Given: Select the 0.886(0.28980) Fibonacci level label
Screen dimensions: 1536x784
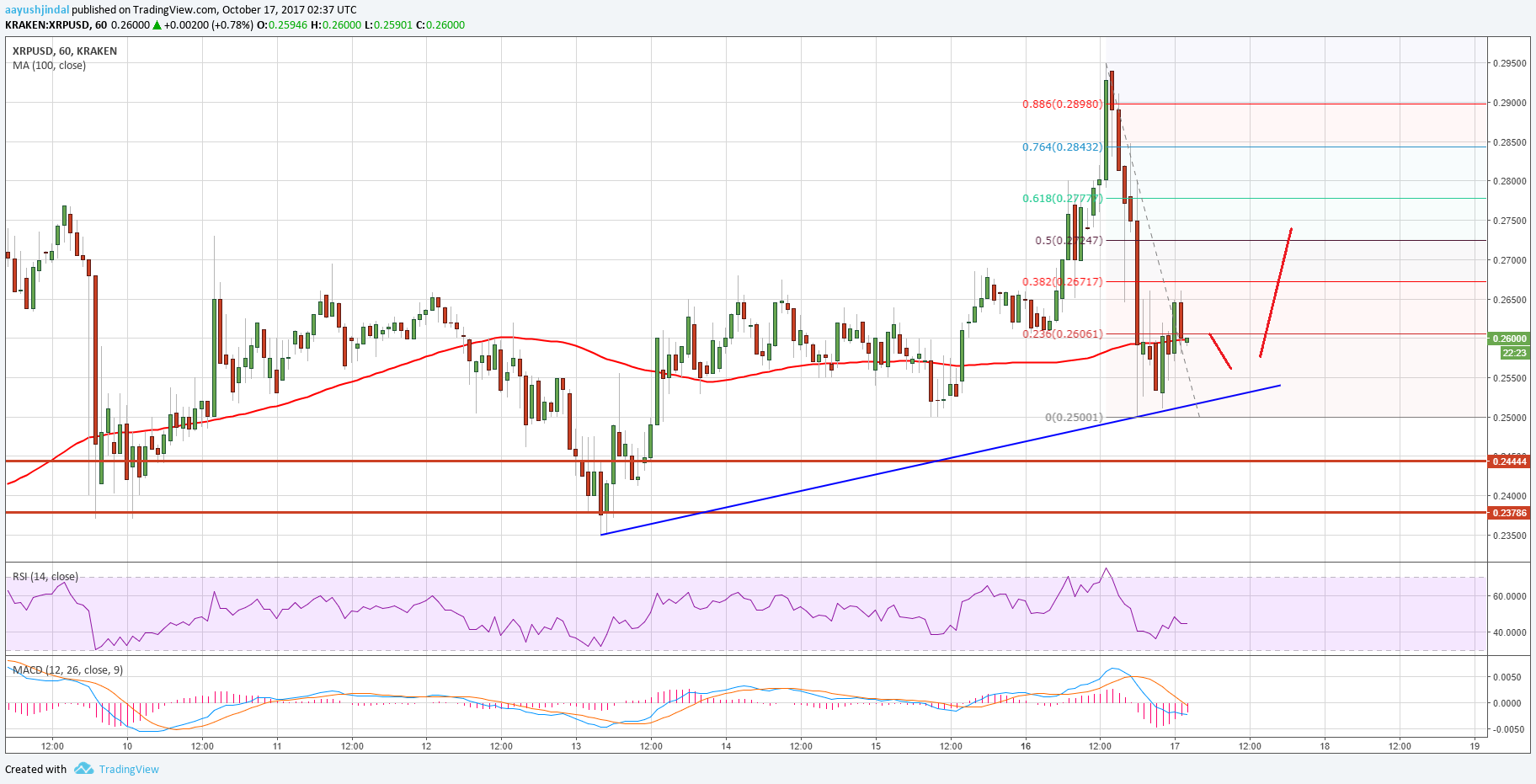Looking at the screenshot, I should tap(1063, 104).
